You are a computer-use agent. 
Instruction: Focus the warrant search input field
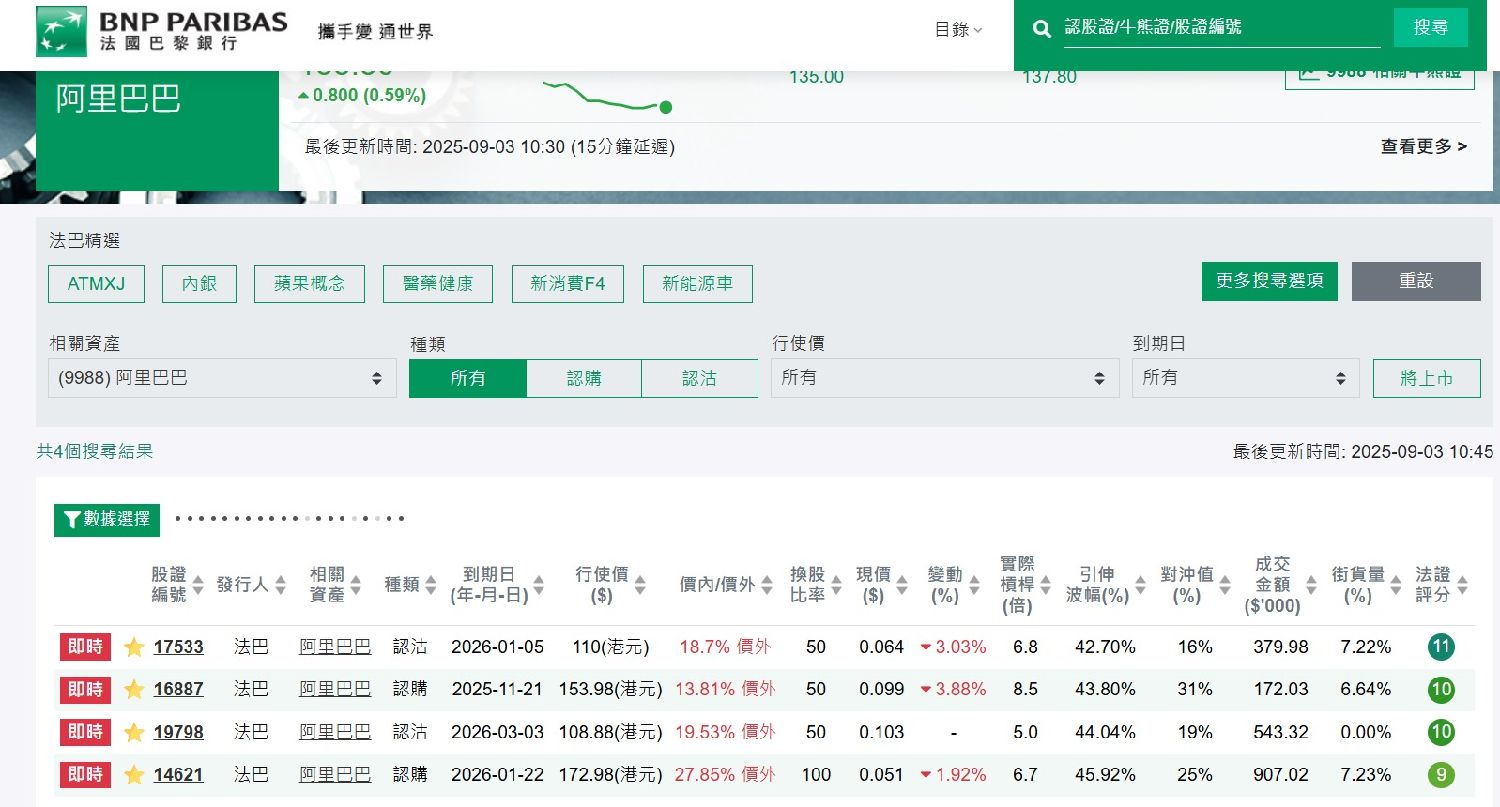pyautogui.click(x=1222, y=28)
